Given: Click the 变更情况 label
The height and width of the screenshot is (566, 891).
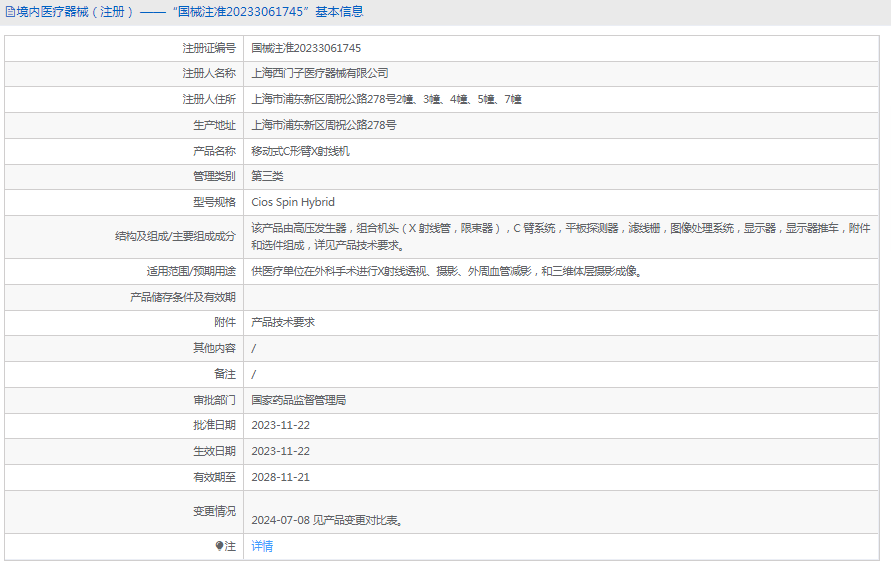Looking at the screenshot, I should click(x=214, y=511).
